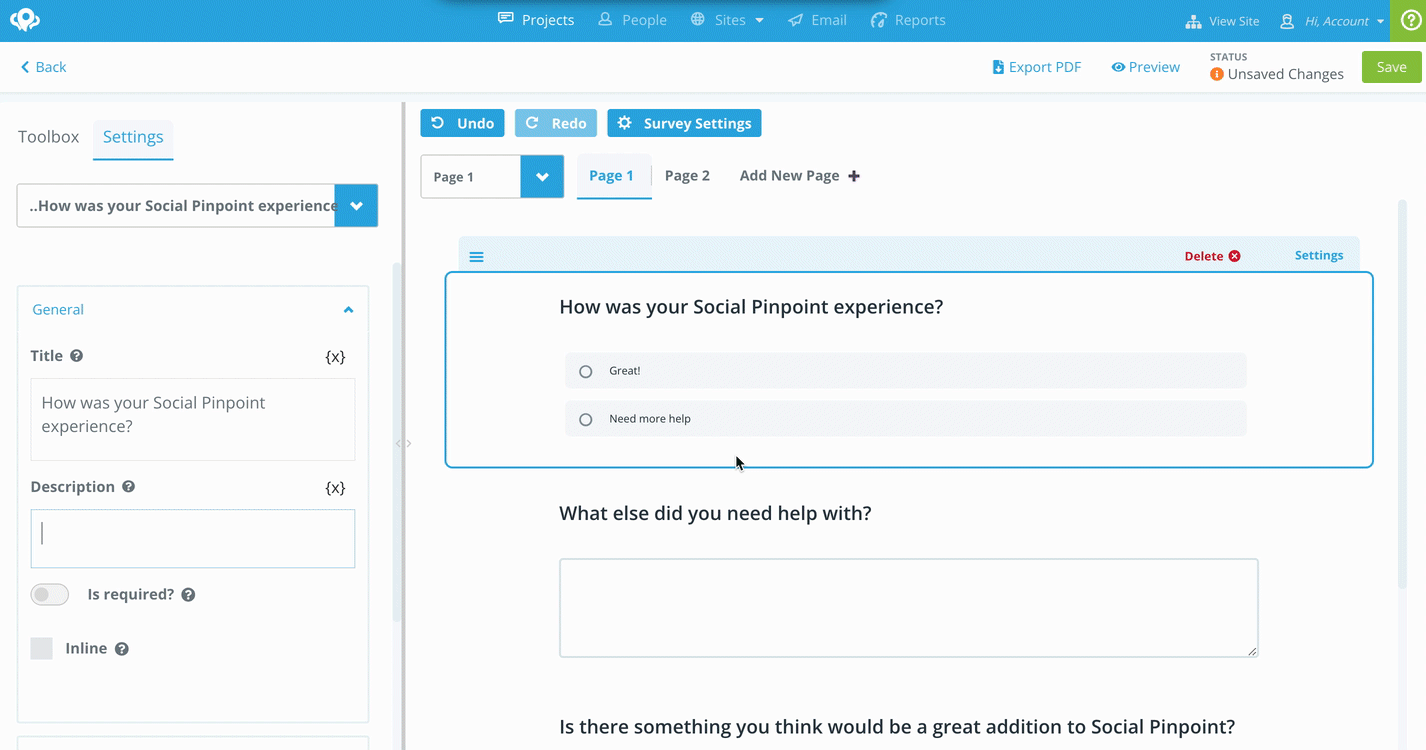The width and height of the screenshot is (1426, 750).
Task: Check the Inline checkbox
Action: click(42, 649)
